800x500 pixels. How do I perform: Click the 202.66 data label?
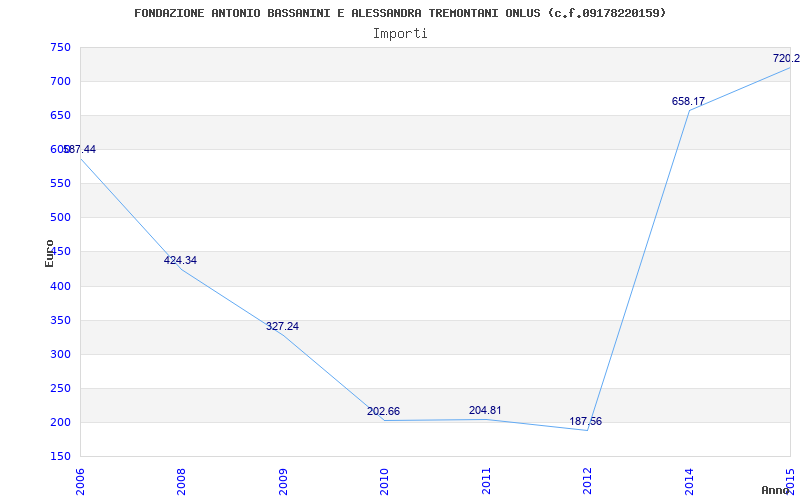point(383,411)
